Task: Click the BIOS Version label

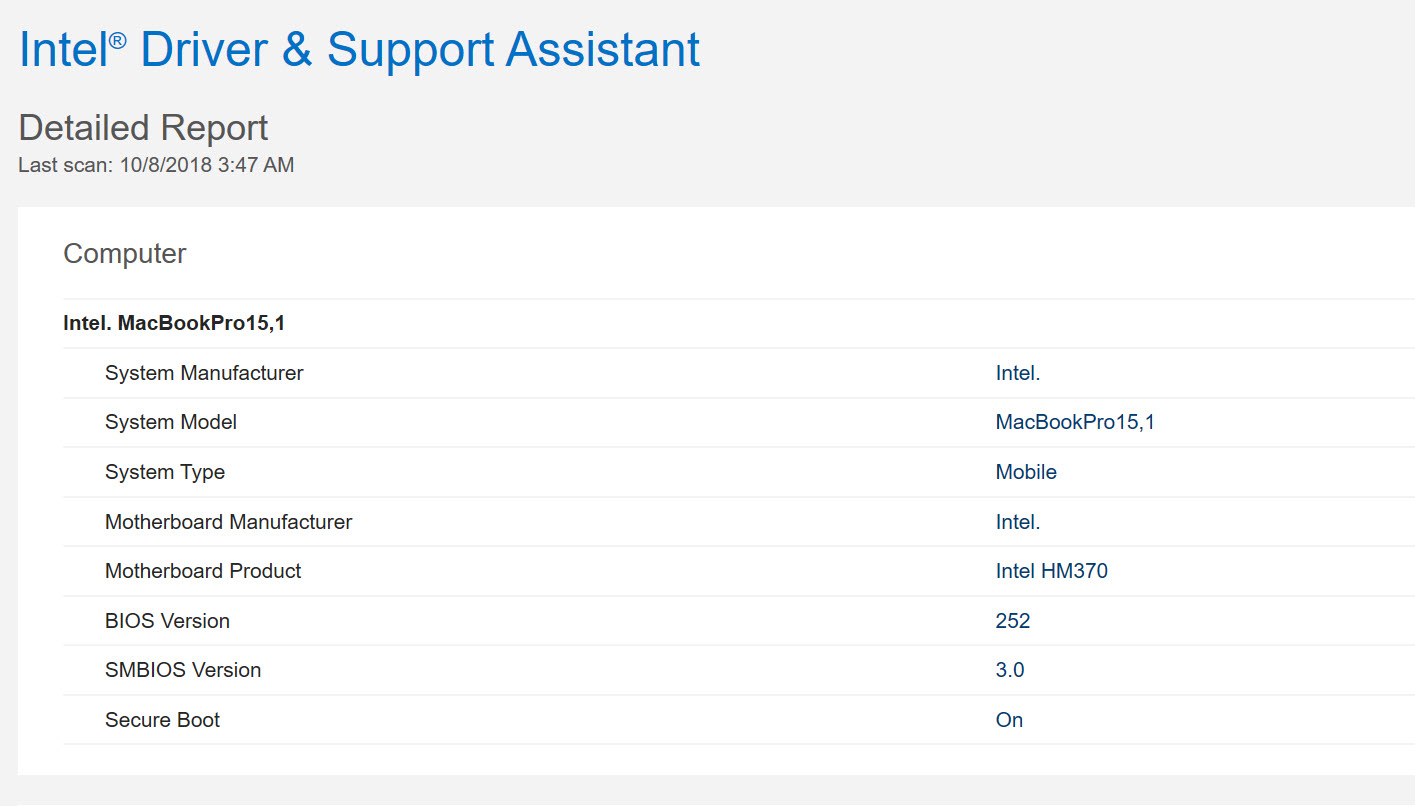Action: tap(167, 621)
